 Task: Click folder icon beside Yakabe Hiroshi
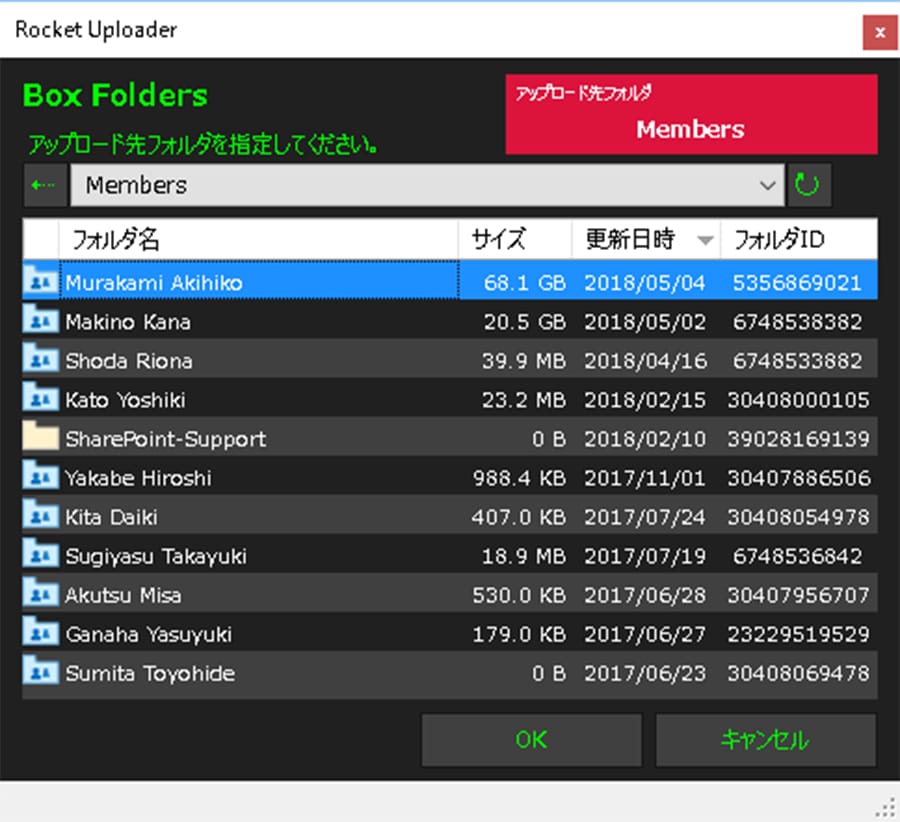pos(41,476)
